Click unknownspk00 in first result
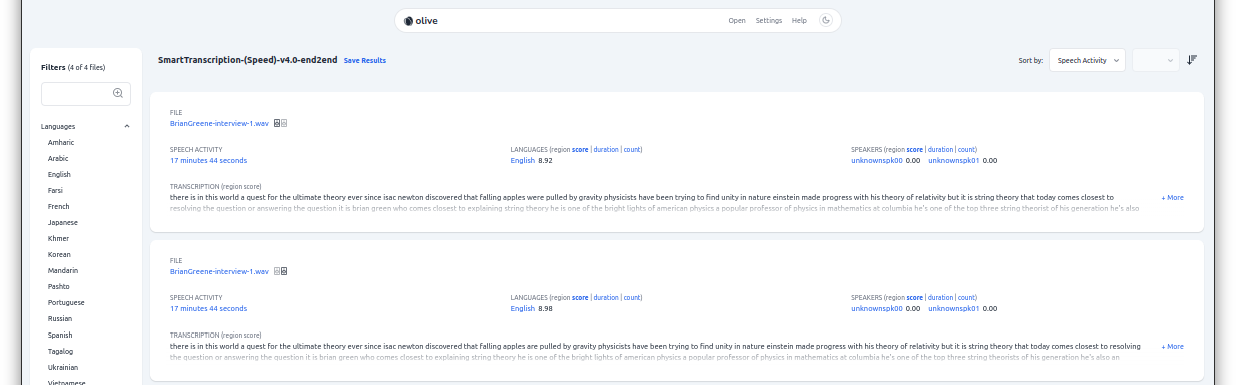The width and height of the screenshot is (1236, 385). (x=877, y=160)
